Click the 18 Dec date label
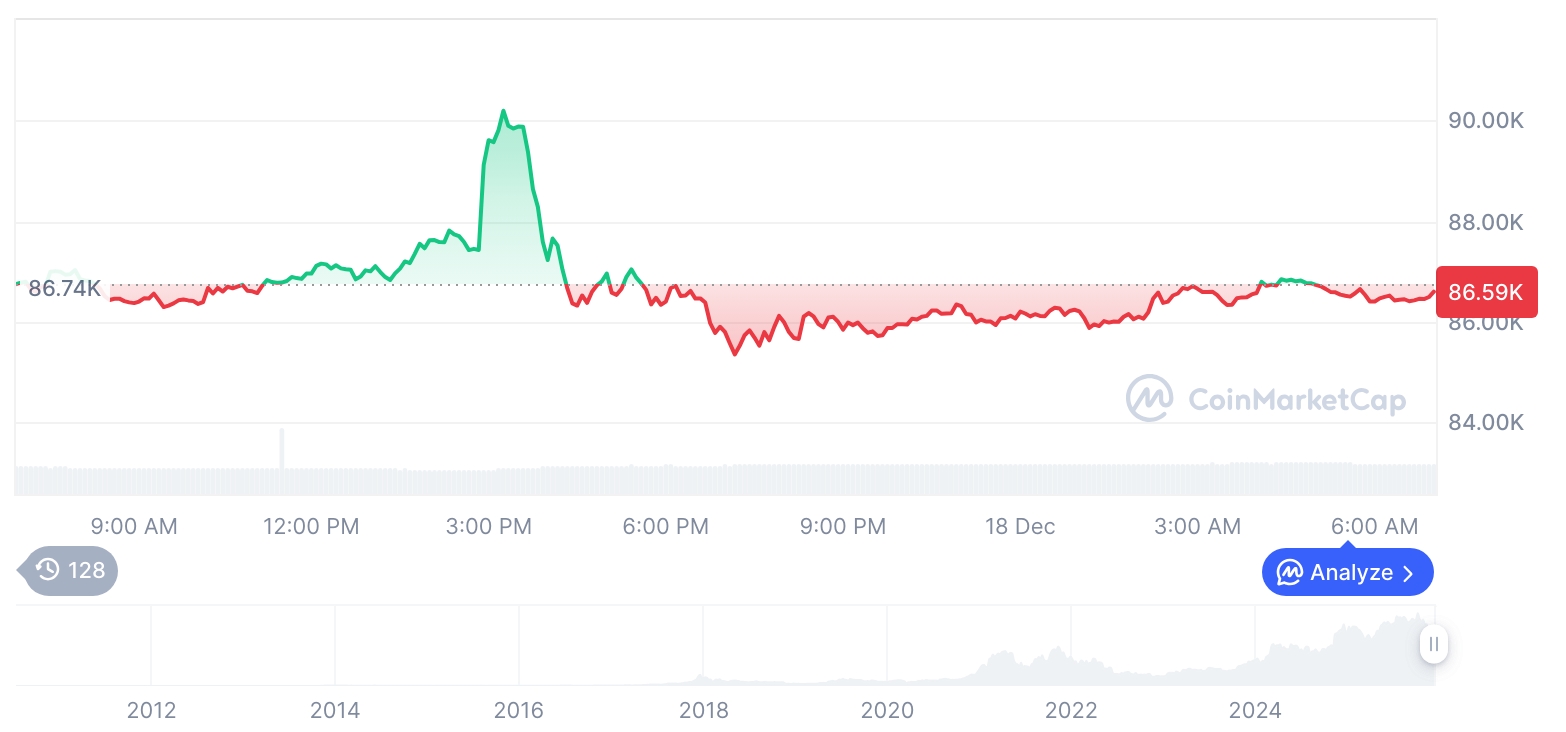Screen dimensions: 1566x732 [x=1020, y=526]
